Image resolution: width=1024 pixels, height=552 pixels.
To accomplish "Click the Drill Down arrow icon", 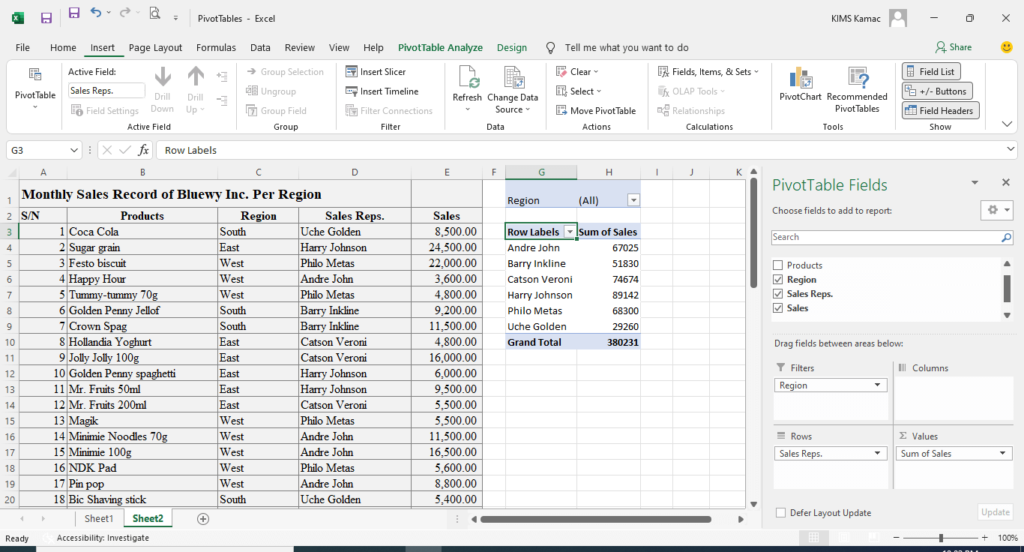I will (163, 77).
